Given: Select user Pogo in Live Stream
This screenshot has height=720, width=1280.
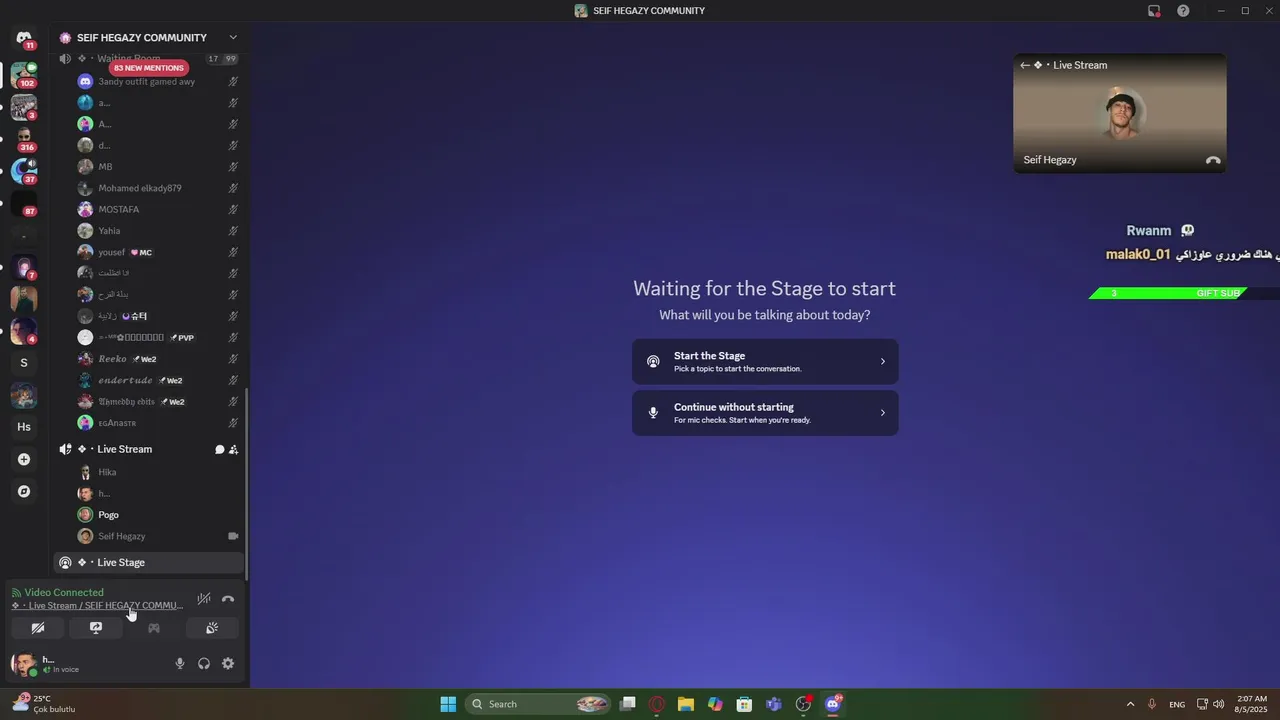Looking at the screenshot, I should (x=109, y=515).
